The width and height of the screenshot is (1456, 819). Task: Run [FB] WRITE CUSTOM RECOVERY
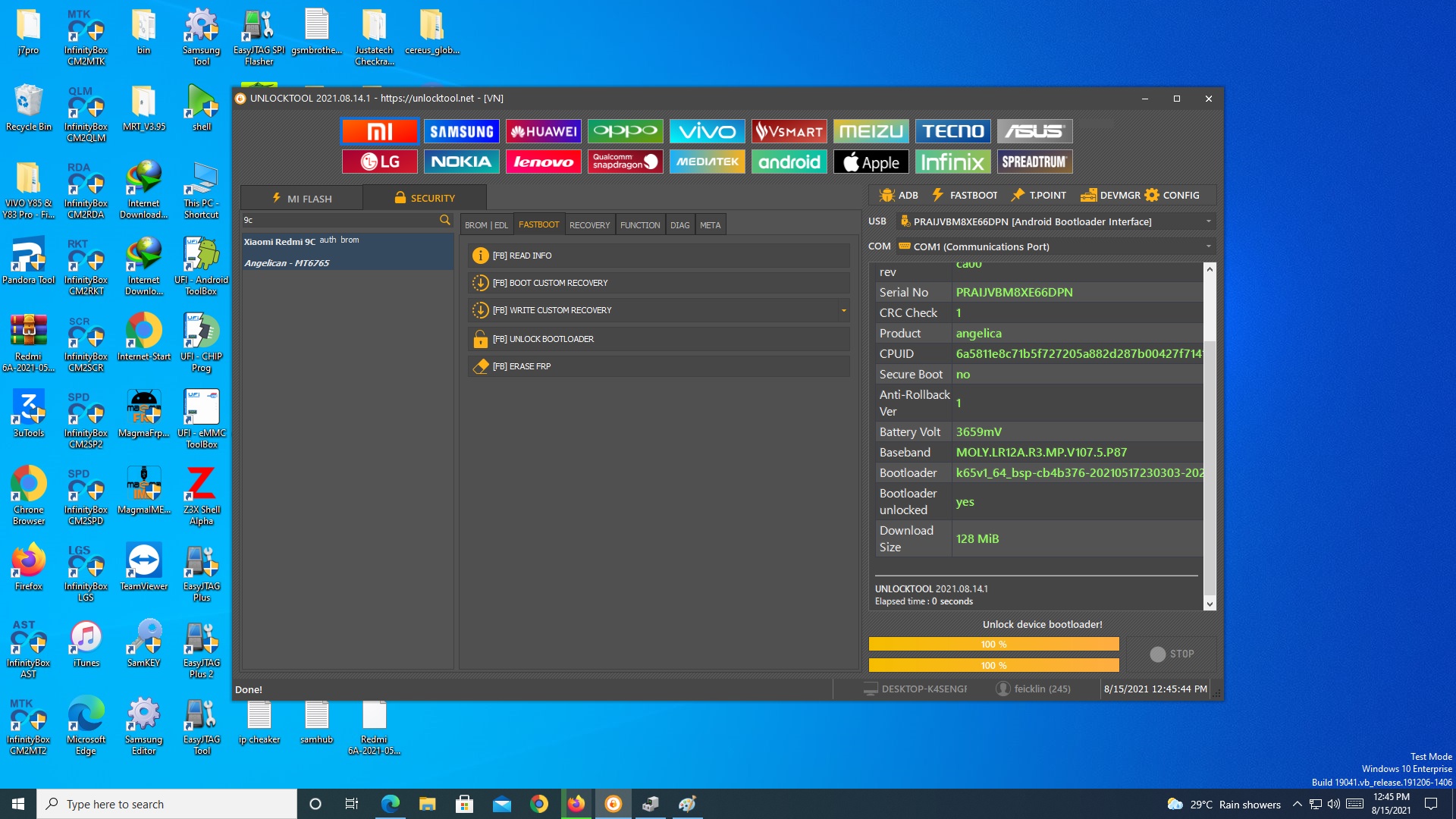coord(652,310)
